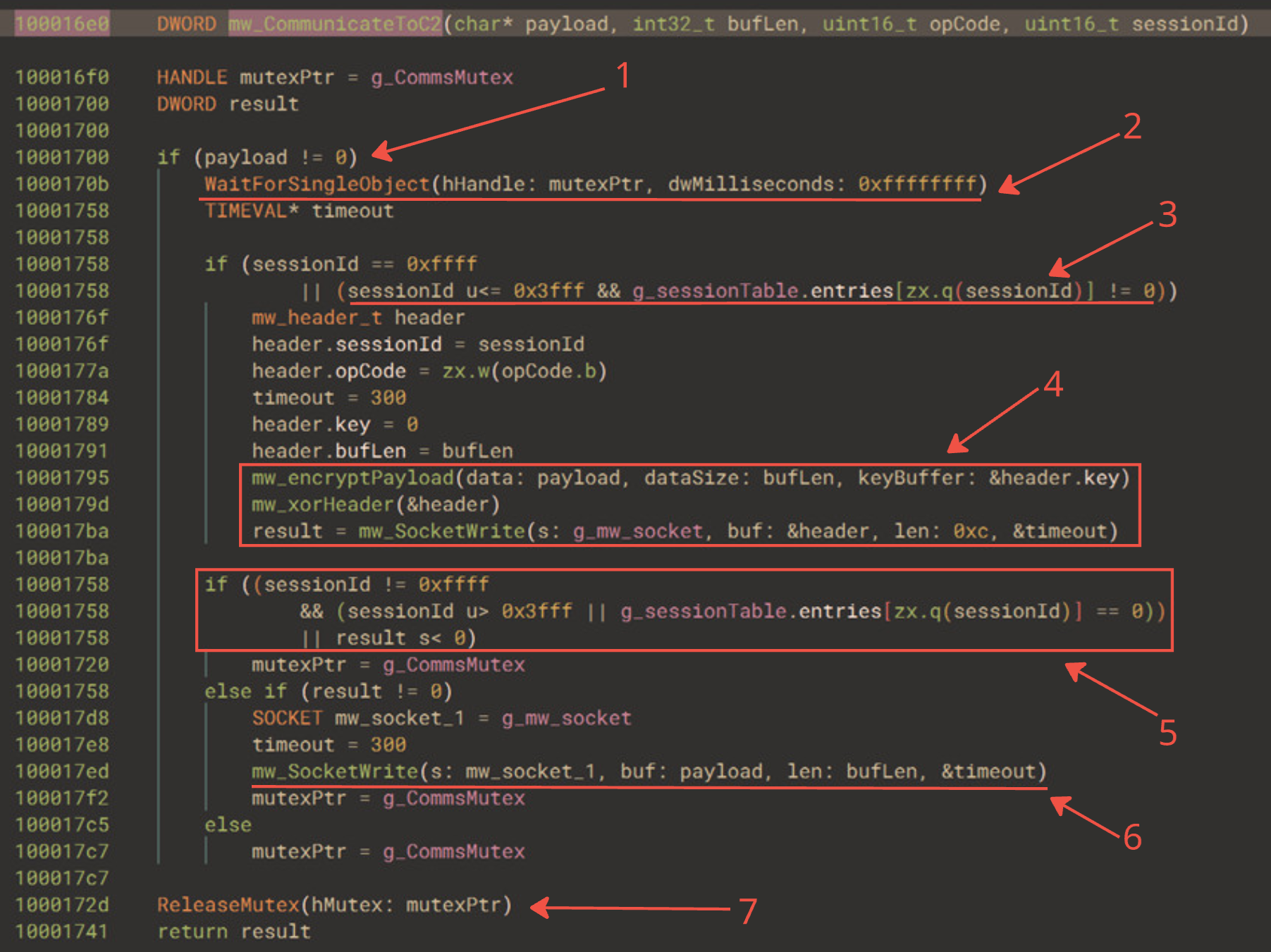Click the return result statement
Viewport: 1271px width, 952px height.
[233, 931]
